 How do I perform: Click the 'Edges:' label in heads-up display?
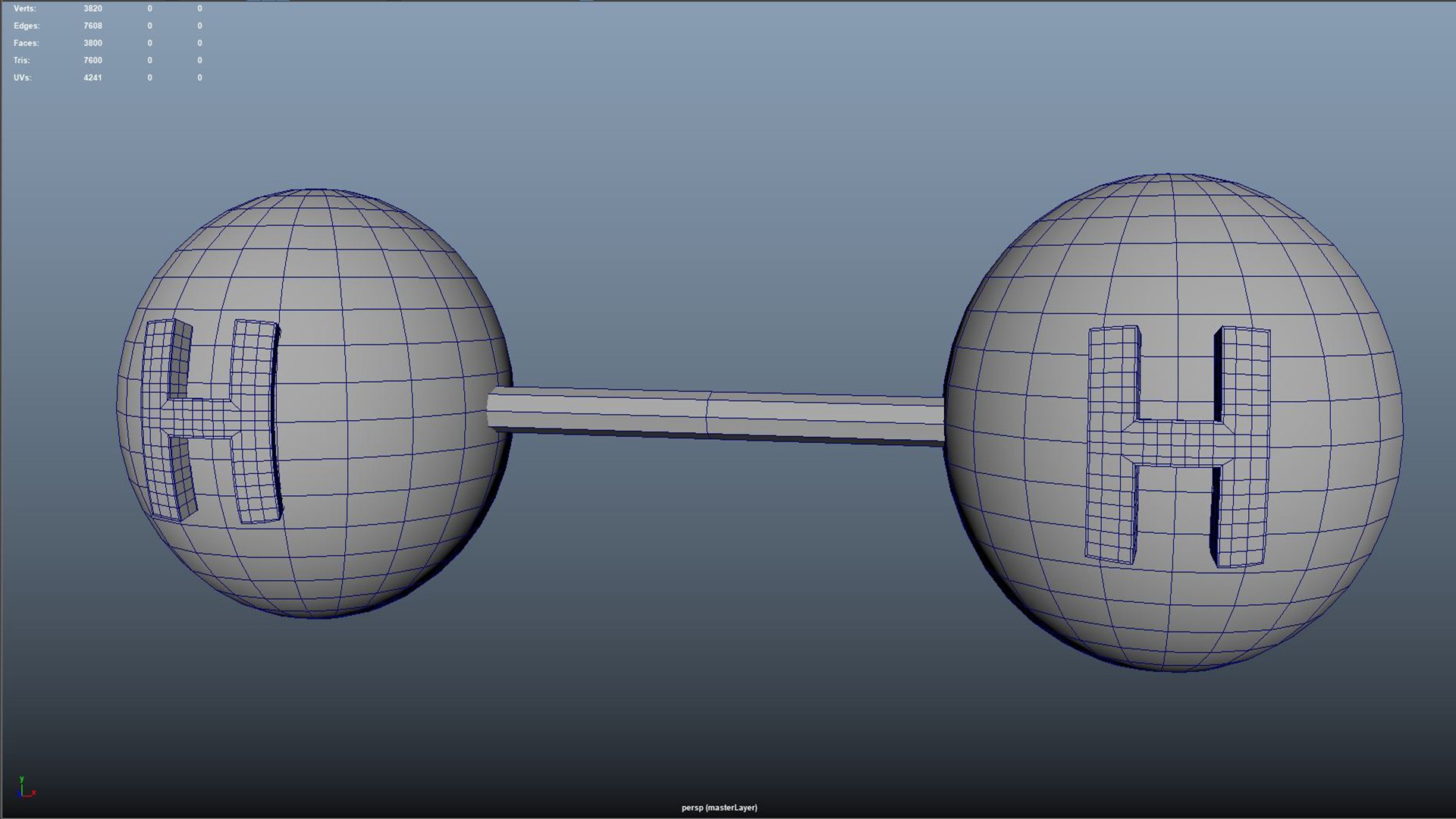click(27, 26)
